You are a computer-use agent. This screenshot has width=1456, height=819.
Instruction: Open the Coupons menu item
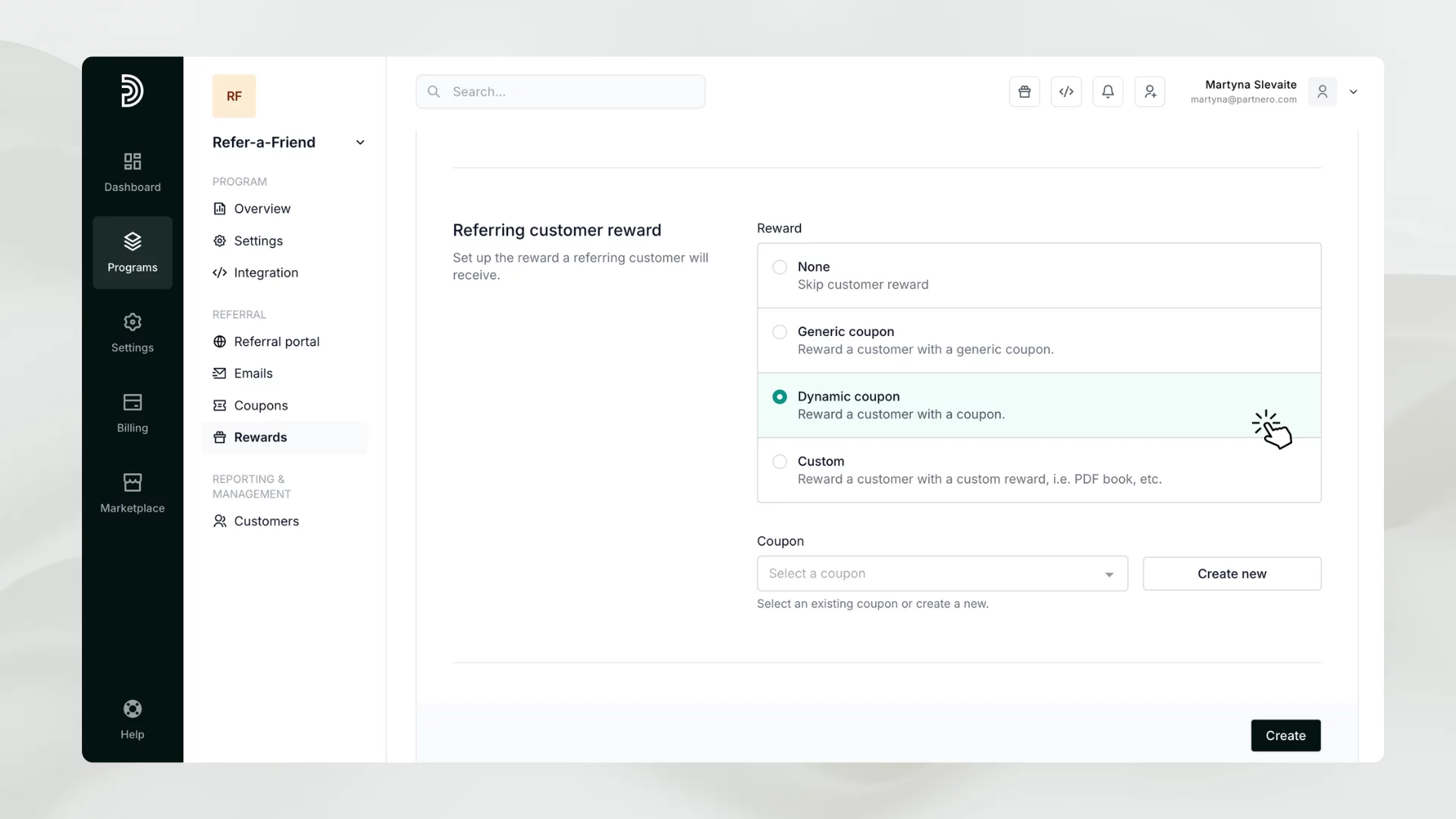261,406
